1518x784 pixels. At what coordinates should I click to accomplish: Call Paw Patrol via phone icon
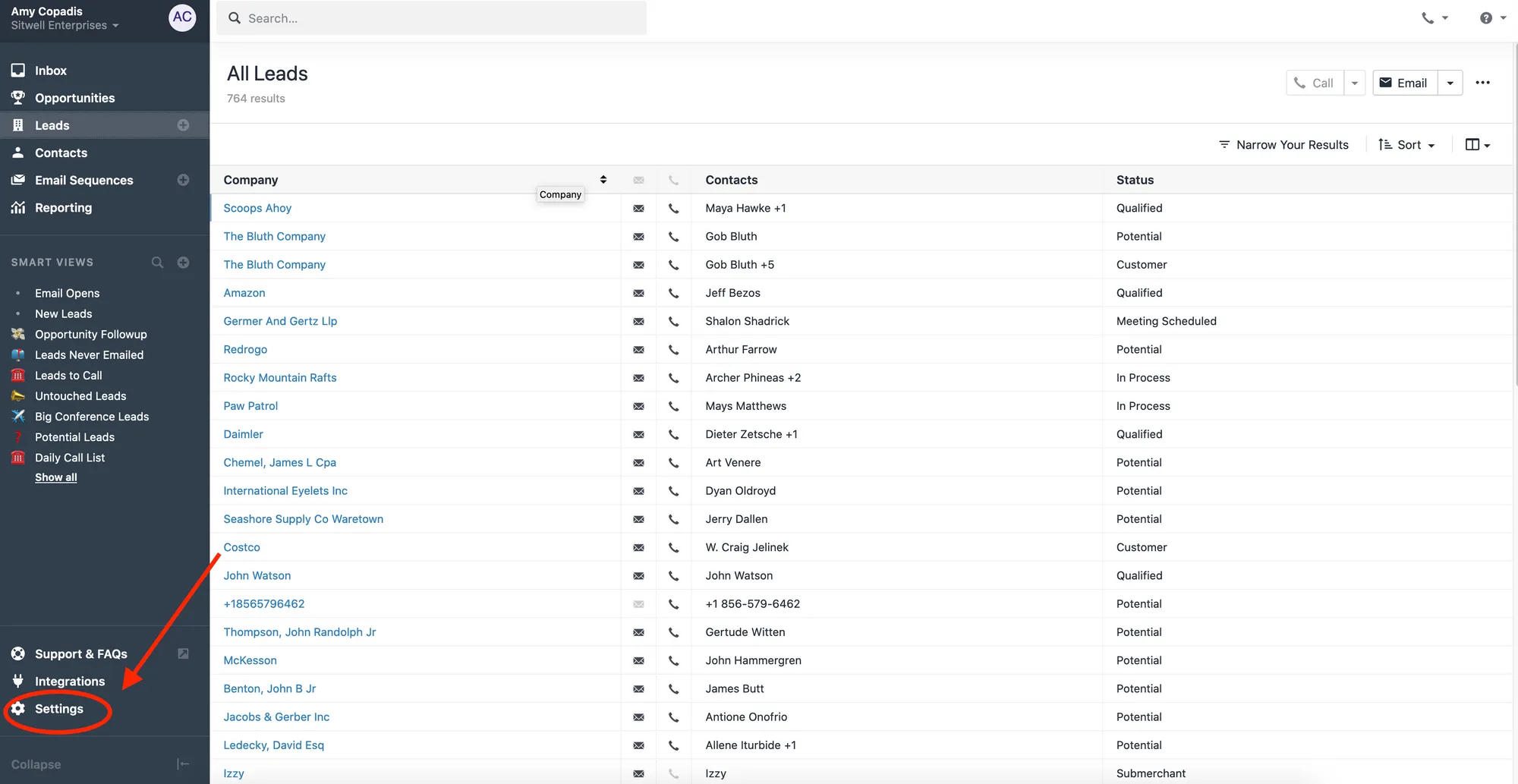coord(673,406)
